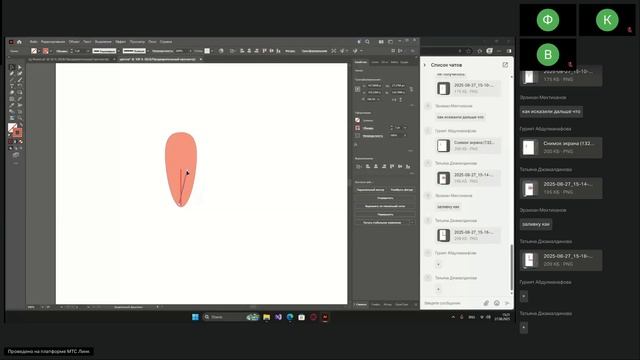Open Microsoft Edge from the taskbar
This screenshot has height=360, width=640.
290,317
